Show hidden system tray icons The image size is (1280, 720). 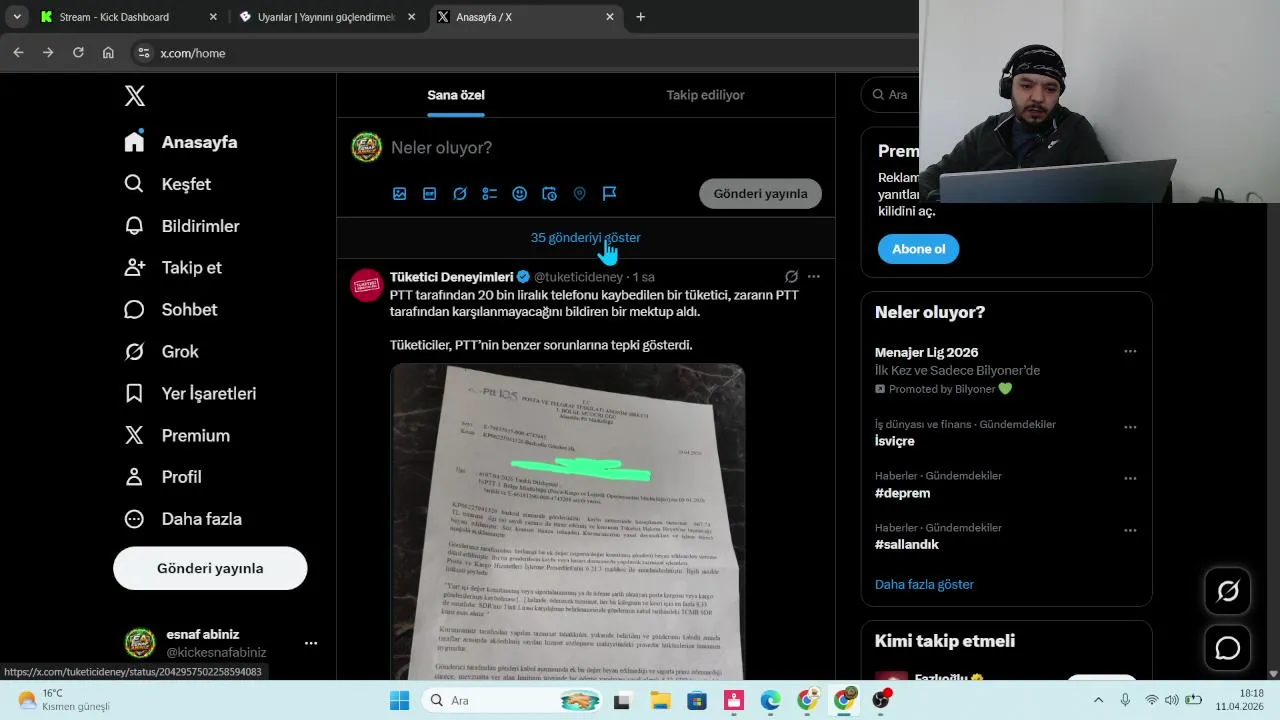coord(1098,700)
